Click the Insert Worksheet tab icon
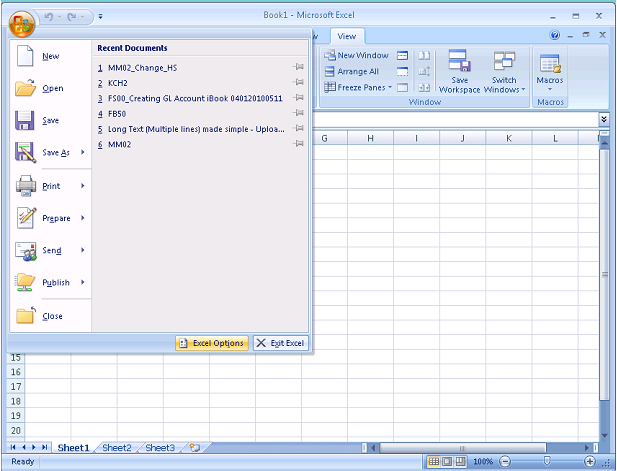The image size is (617, 471). click(x=194, y=448)
